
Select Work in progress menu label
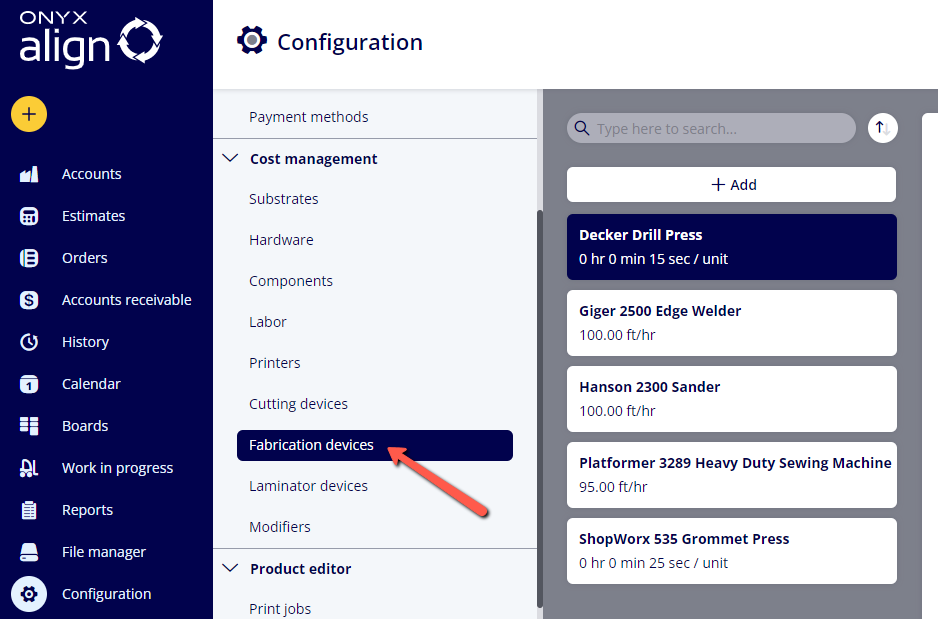(117, 468)
